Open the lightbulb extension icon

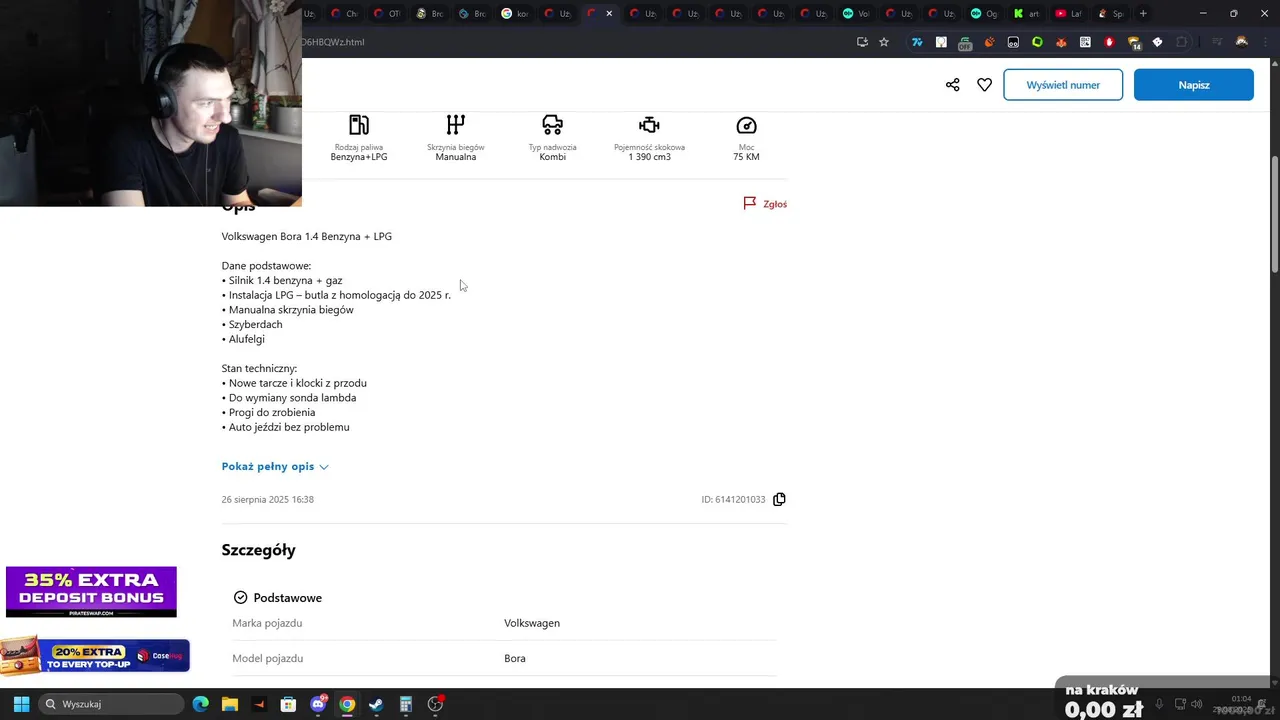point(941,42)
